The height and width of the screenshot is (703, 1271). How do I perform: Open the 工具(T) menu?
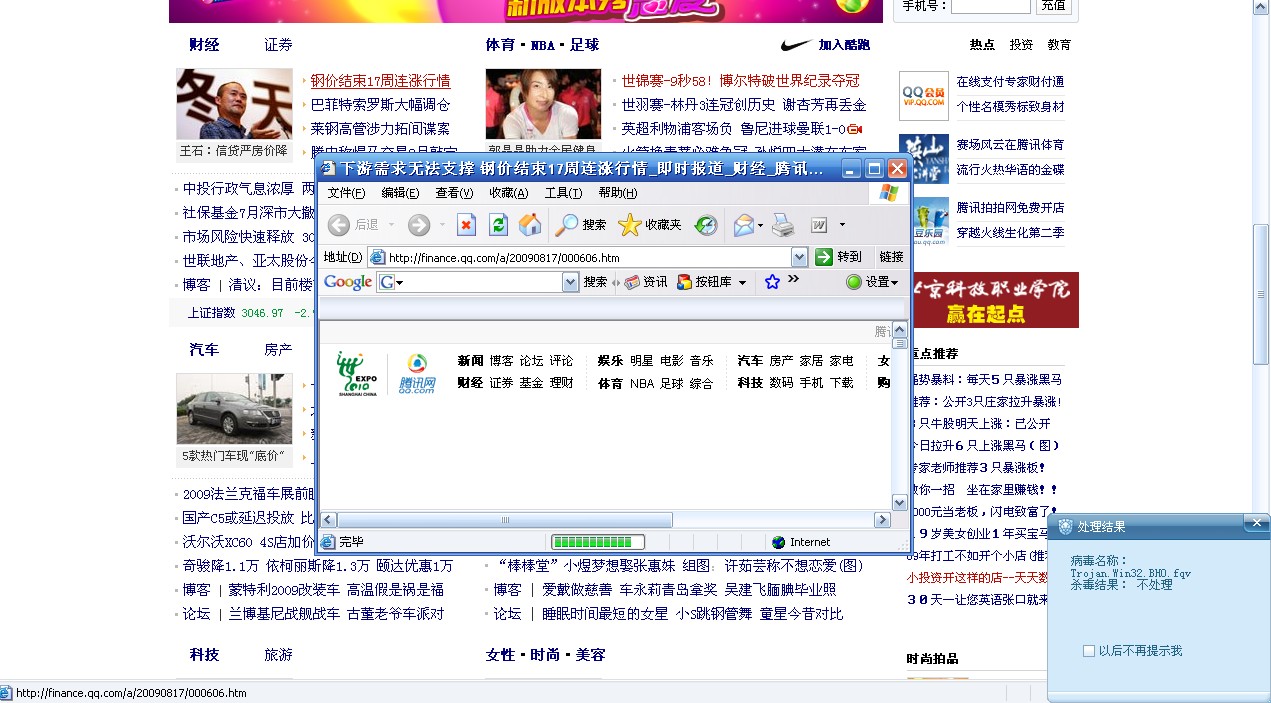(x=563, y=193)
